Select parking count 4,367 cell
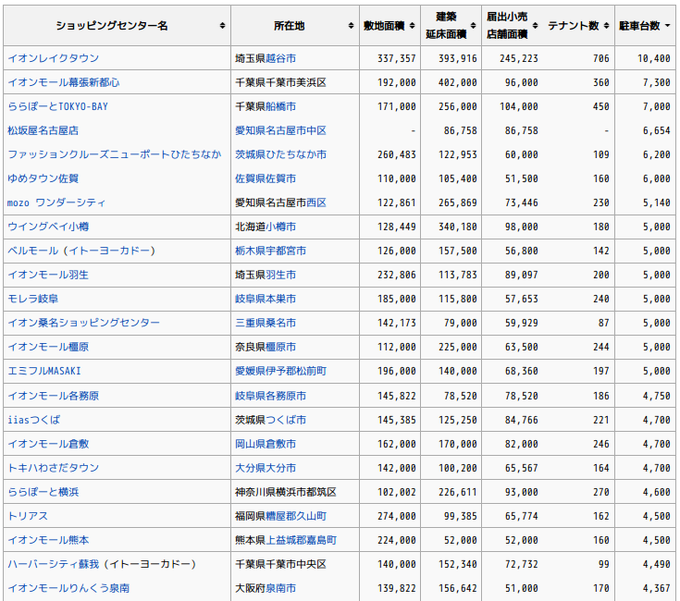 click(x=645, y=588)
